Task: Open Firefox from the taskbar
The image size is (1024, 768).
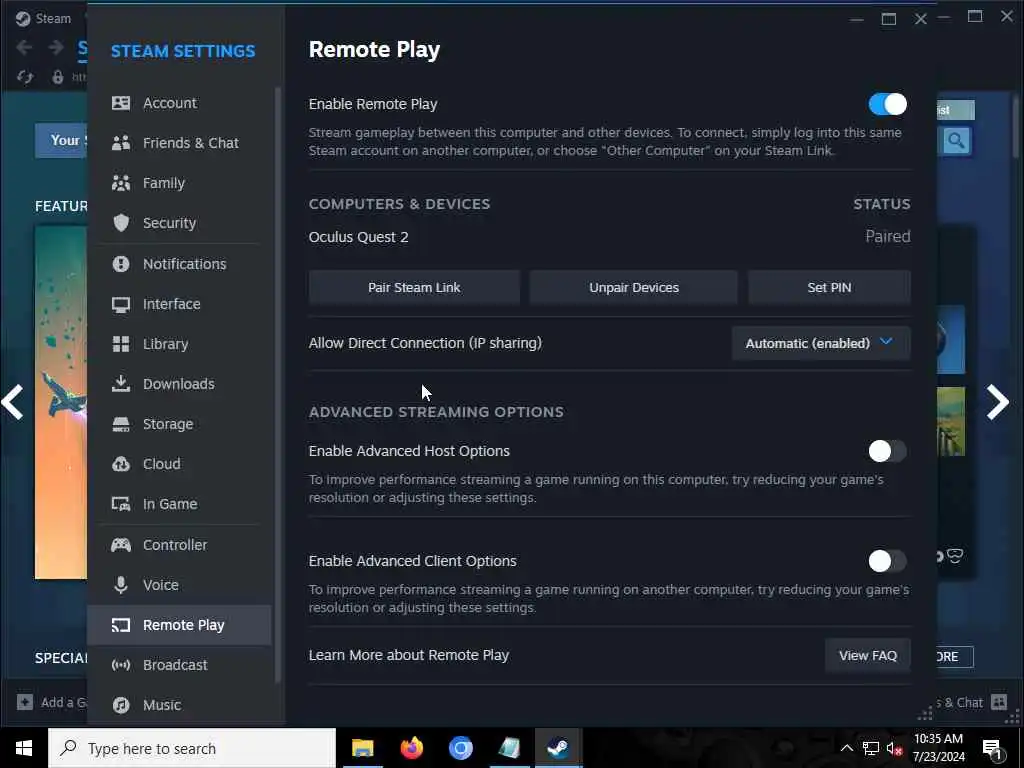Action: click(411, 748)
